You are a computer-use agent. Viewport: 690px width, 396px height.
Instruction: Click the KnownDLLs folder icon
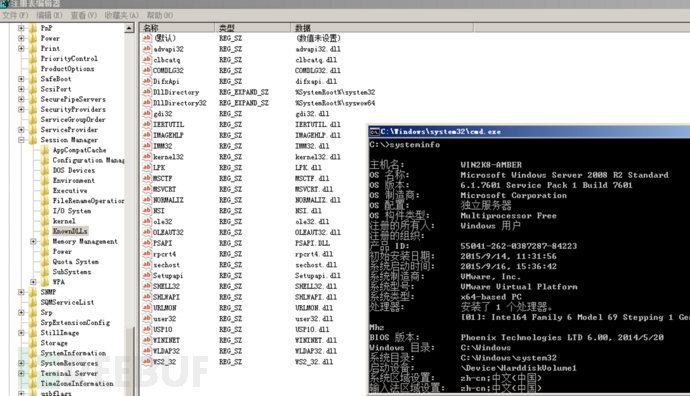click(45, 231)
